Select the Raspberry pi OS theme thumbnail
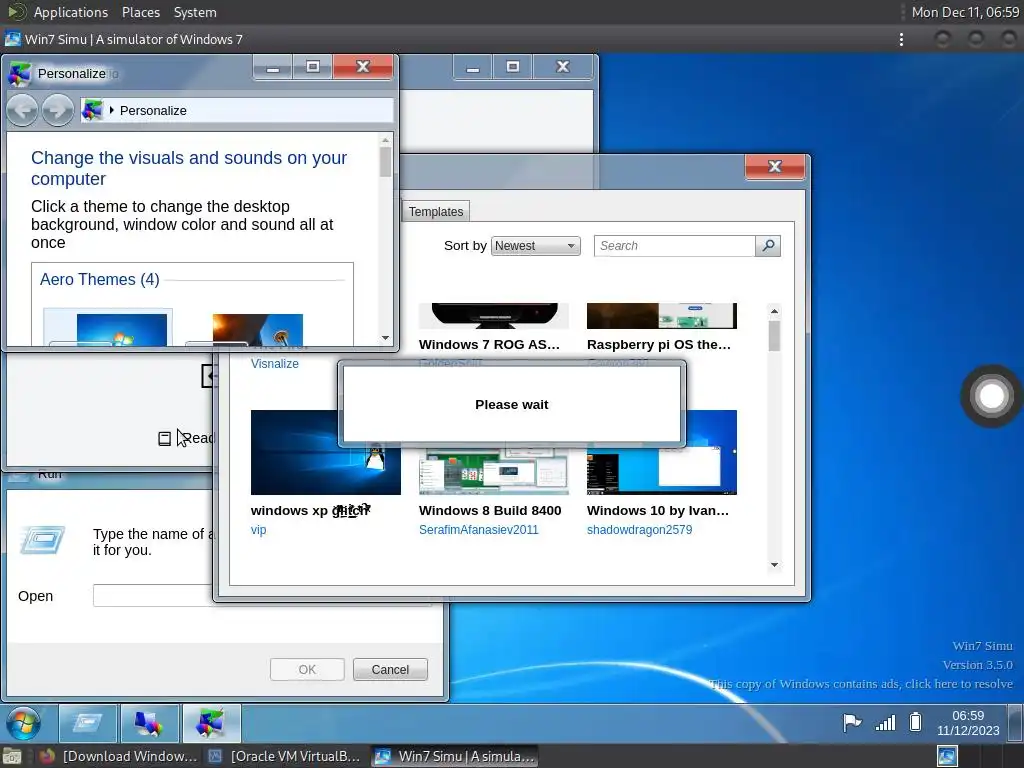 662,315
